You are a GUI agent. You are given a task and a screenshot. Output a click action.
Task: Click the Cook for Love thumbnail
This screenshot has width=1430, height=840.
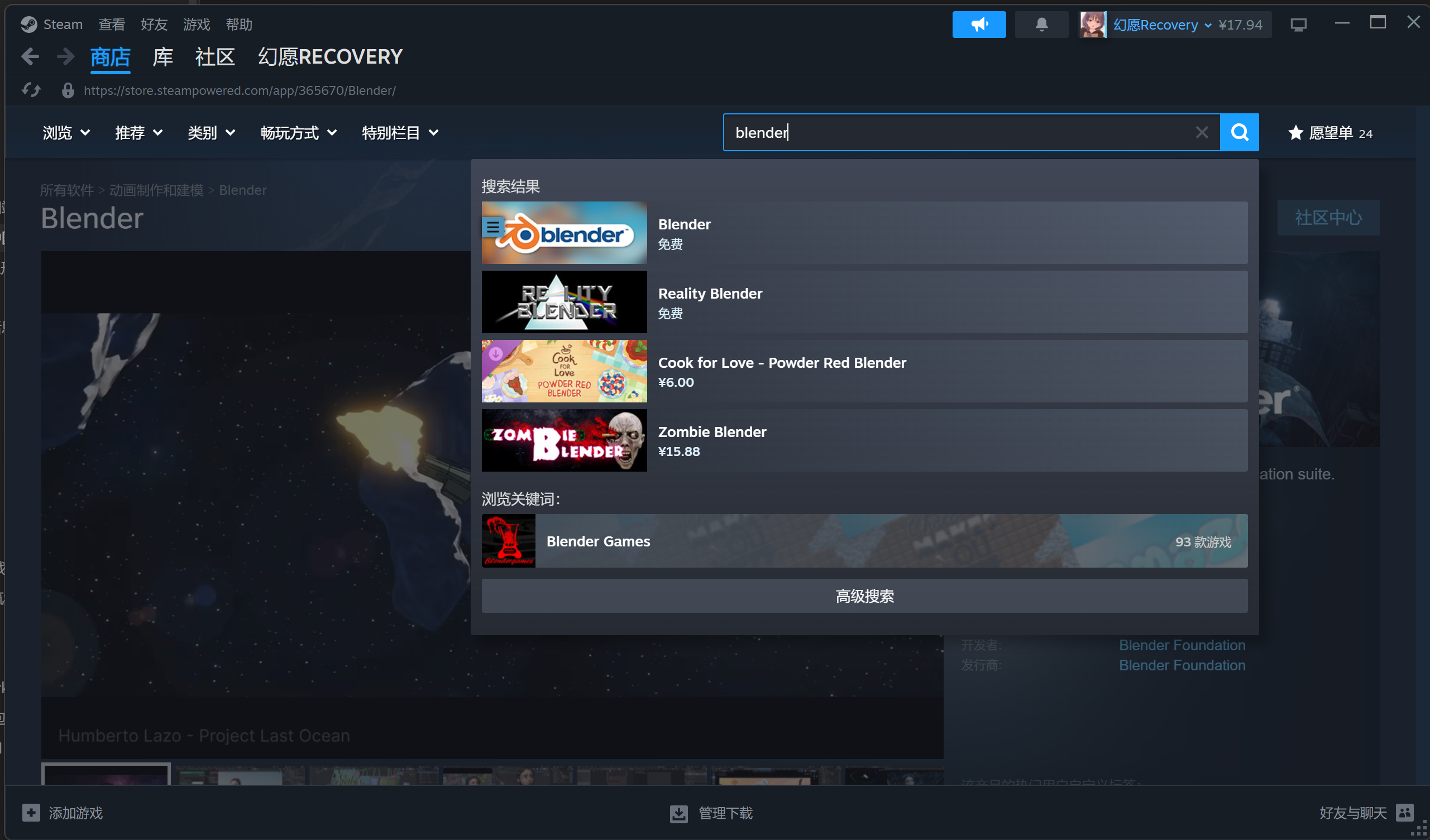pyautogui.click(x=564, y=371)
